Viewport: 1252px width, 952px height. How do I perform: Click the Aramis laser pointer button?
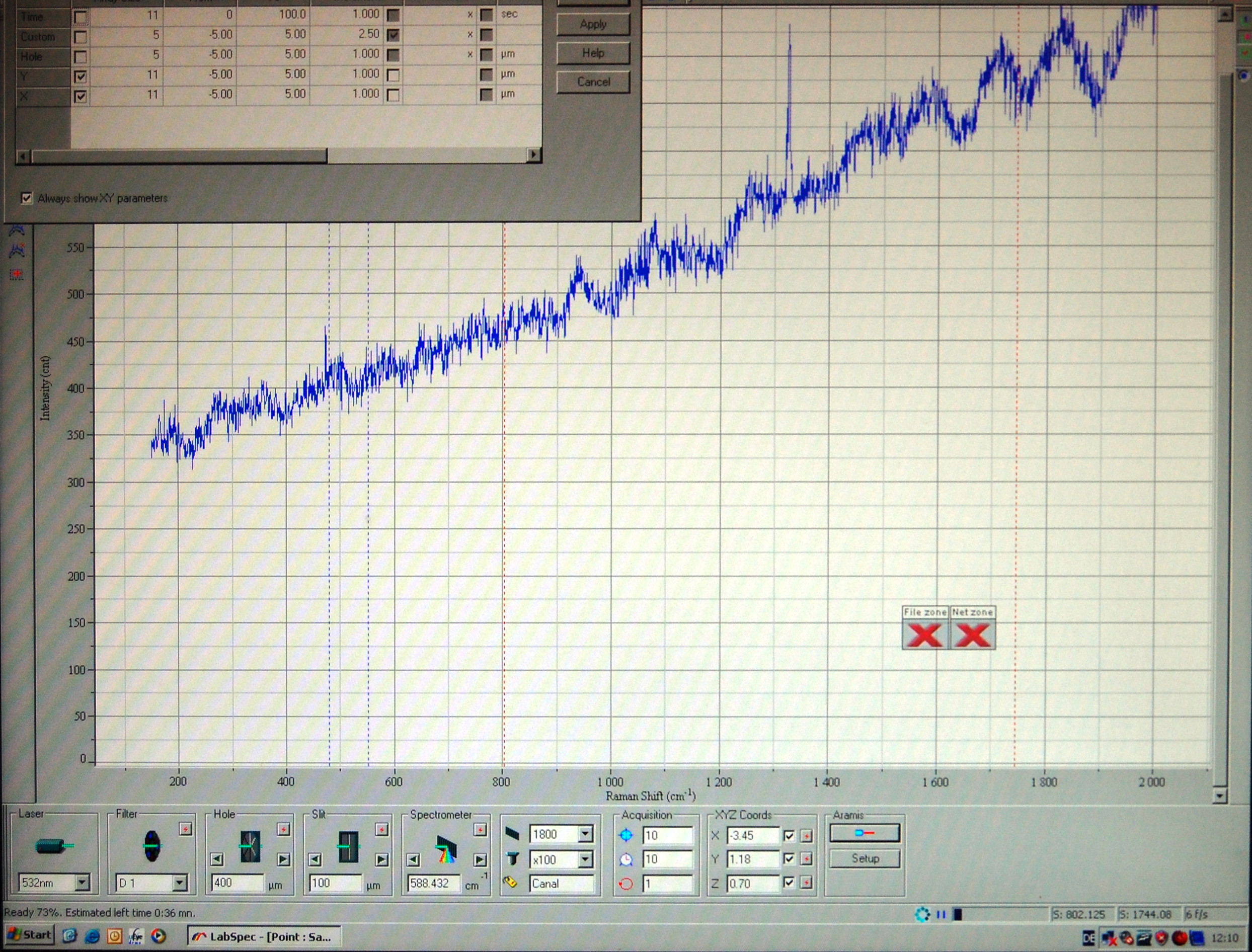[x=865, y=832]
